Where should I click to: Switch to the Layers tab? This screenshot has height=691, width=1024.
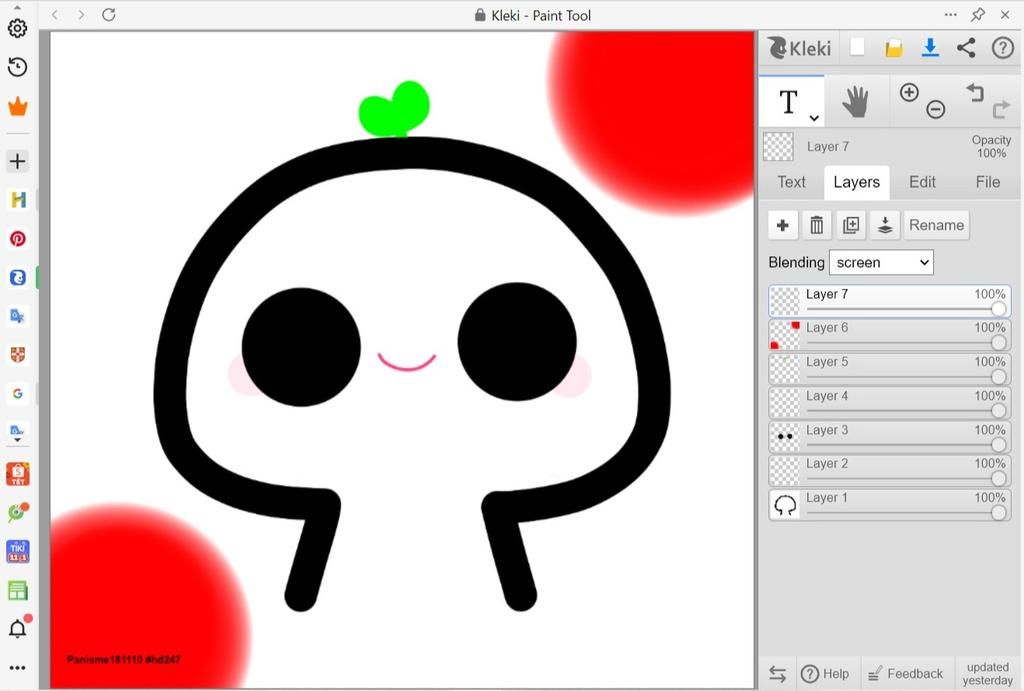856,182
